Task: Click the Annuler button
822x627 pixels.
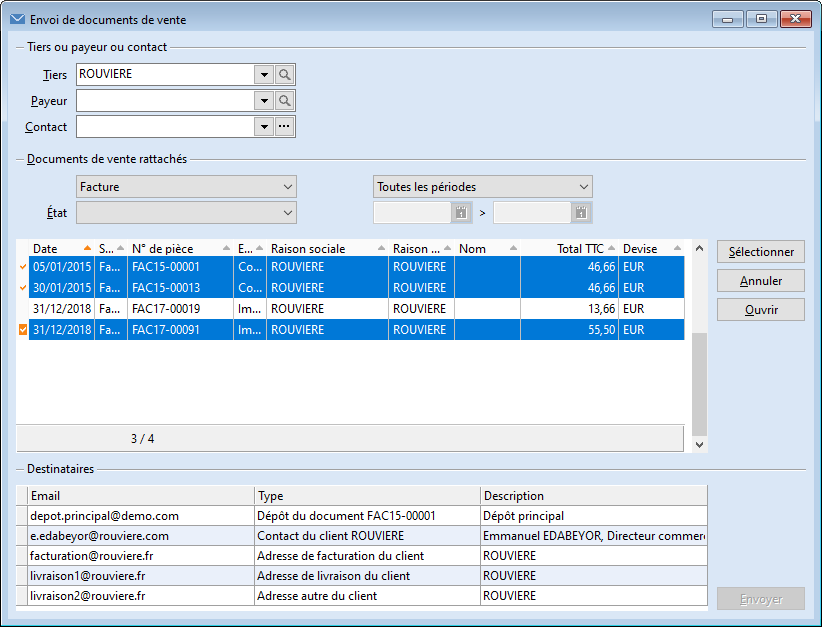Action: (x=761, y=281)
